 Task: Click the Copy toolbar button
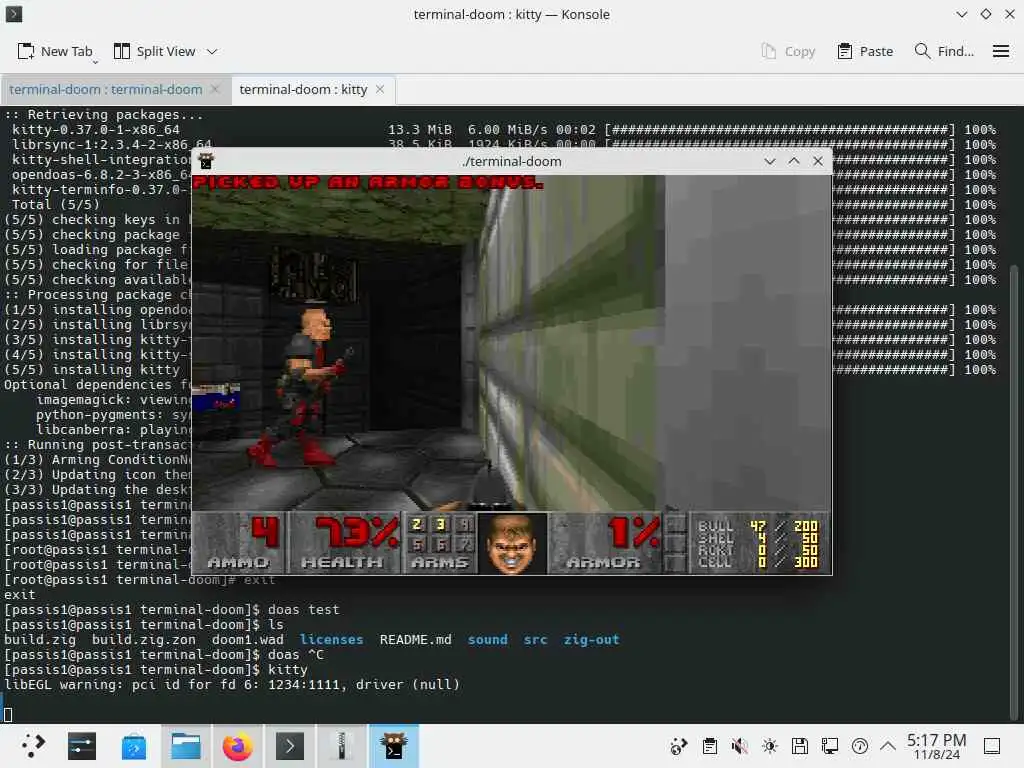(788, 52)
